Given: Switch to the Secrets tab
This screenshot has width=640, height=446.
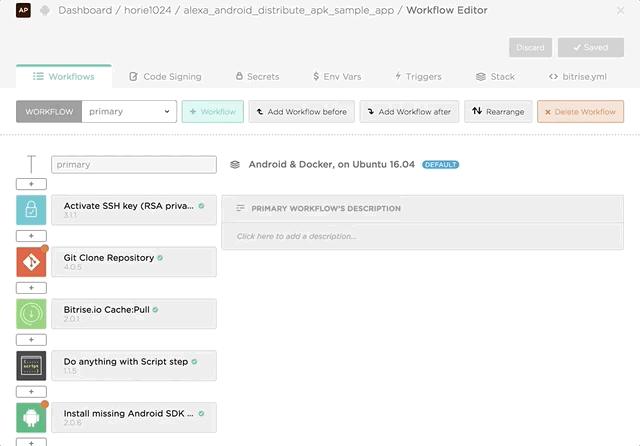Looking at the screenshot, I should (258, 76).
